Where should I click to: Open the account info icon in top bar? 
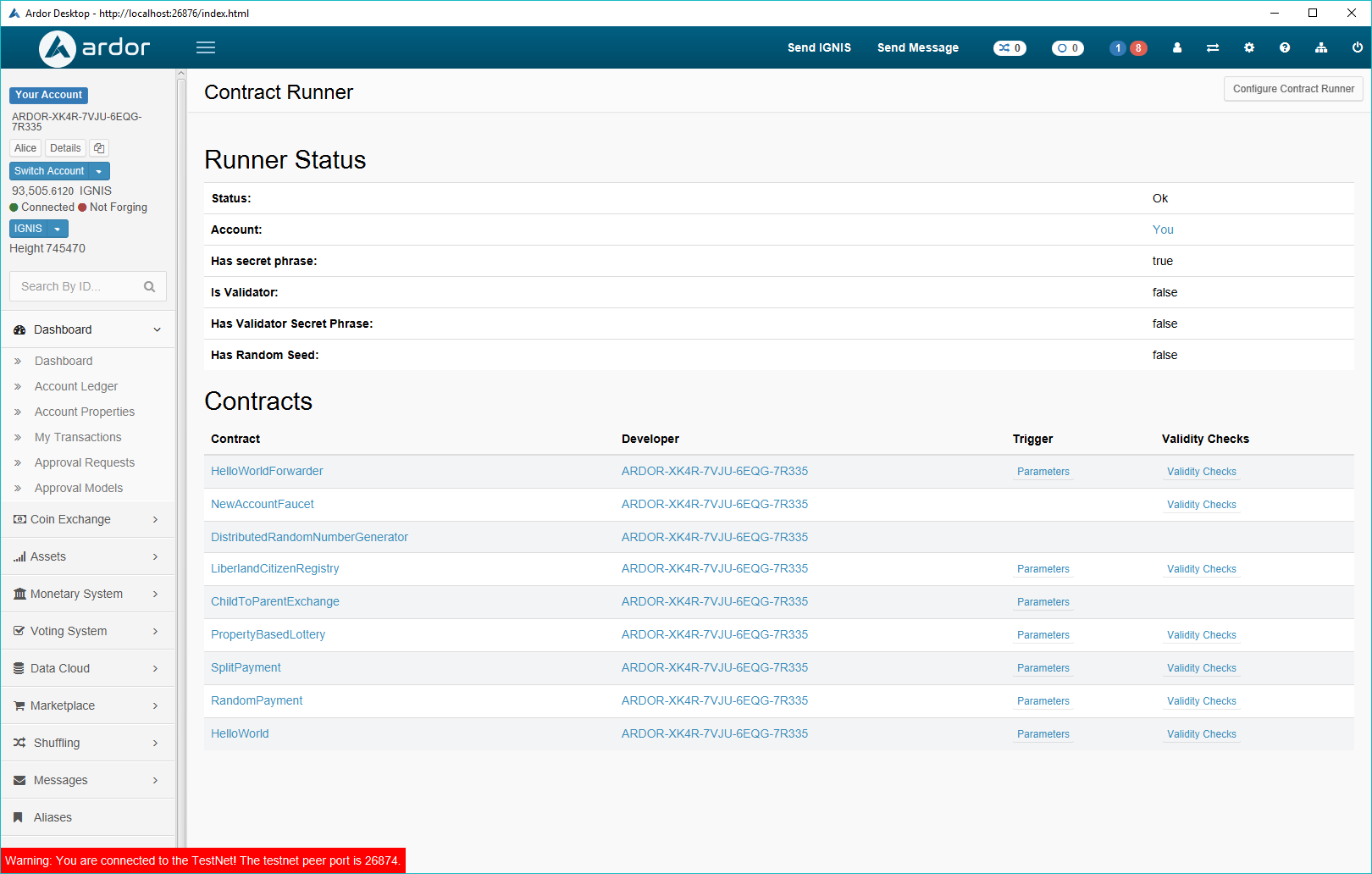[1176, 48]
